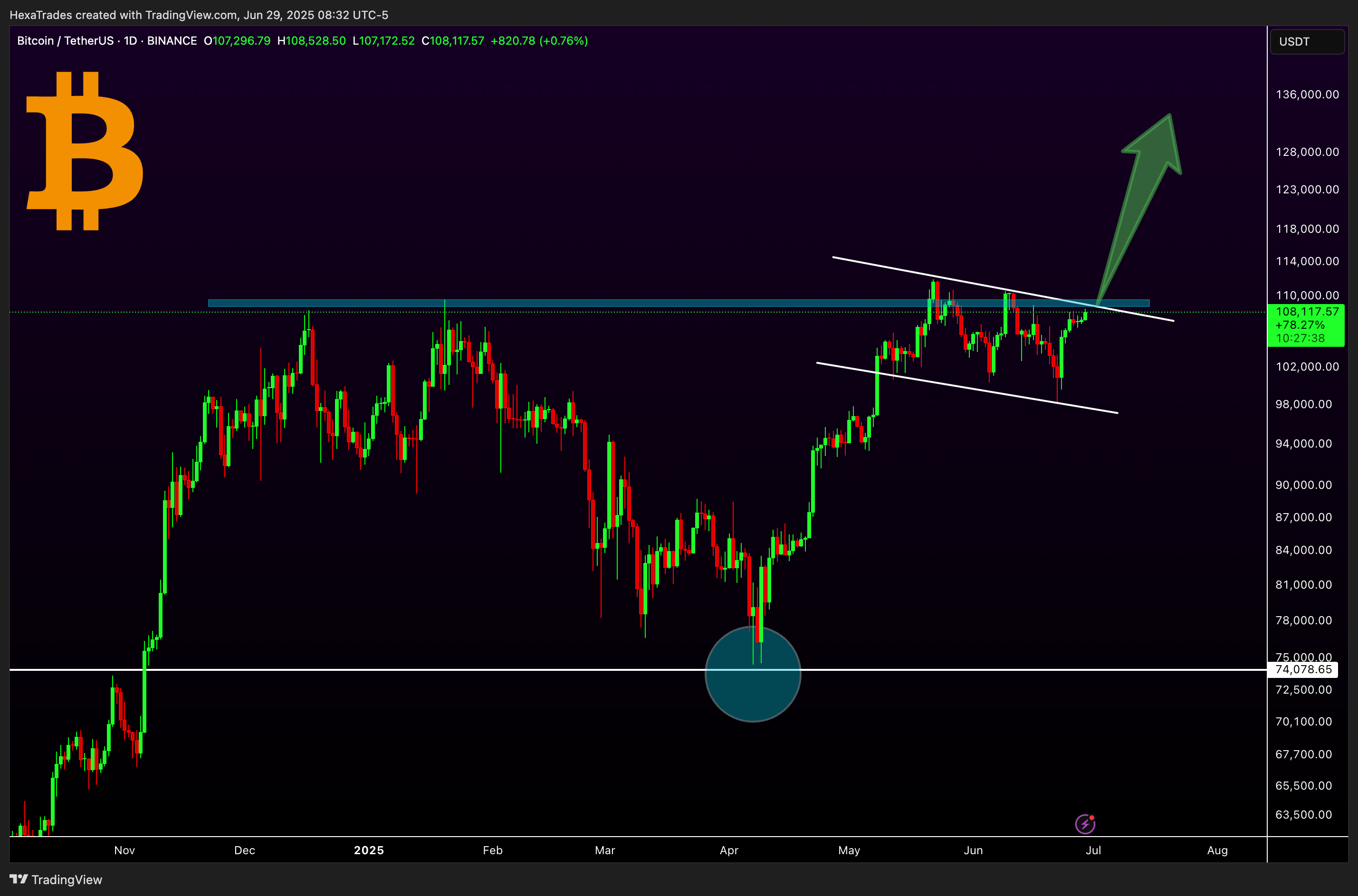Click the 136,000.00 price axis label
Screen dimensions: 1358x896
(1307, 94)
